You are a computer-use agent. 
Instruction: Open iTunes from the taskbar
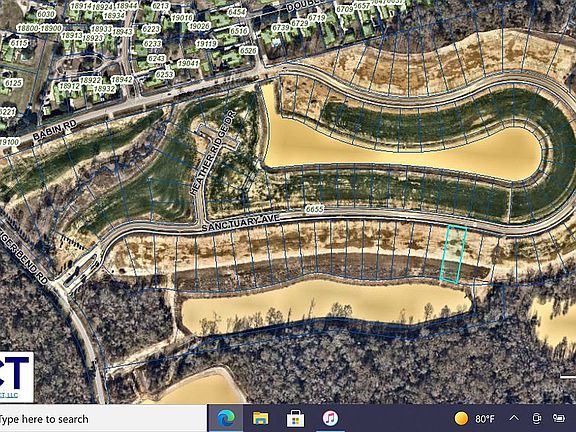pyautogui.click(x=330, y=418)
